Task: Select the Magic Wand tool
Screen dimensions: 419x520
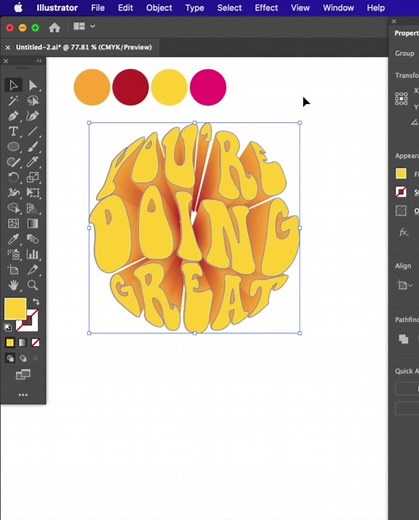Action: coord(13,100)
